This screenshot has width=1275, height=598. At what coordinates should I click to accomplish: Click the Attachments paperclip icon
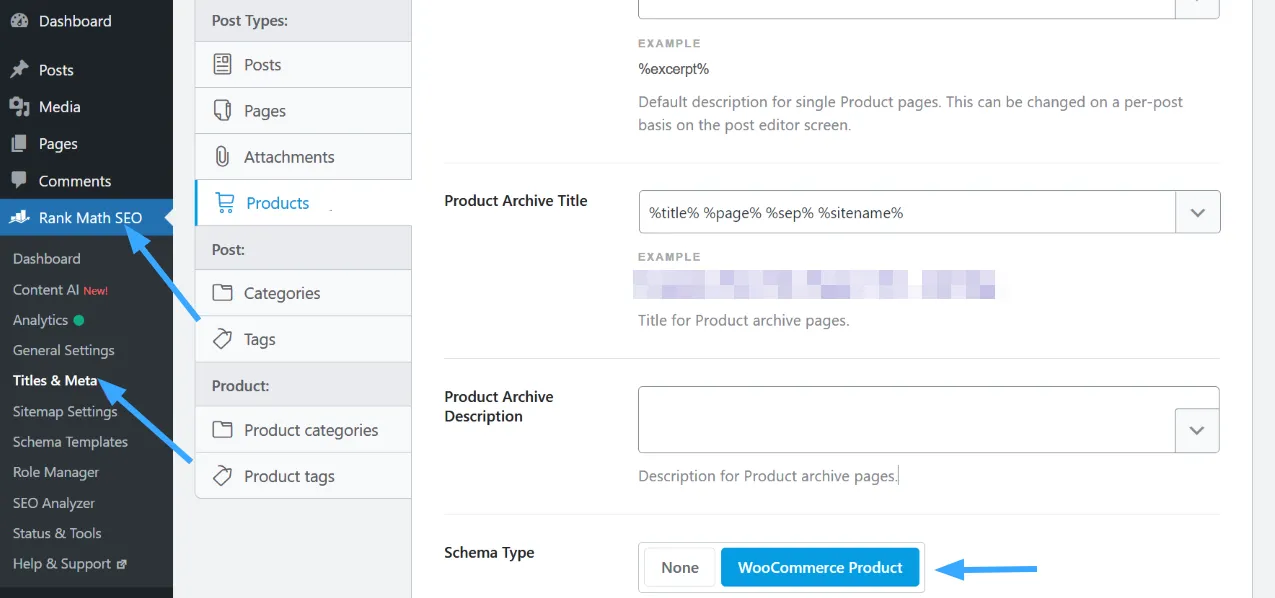point(223,157)
